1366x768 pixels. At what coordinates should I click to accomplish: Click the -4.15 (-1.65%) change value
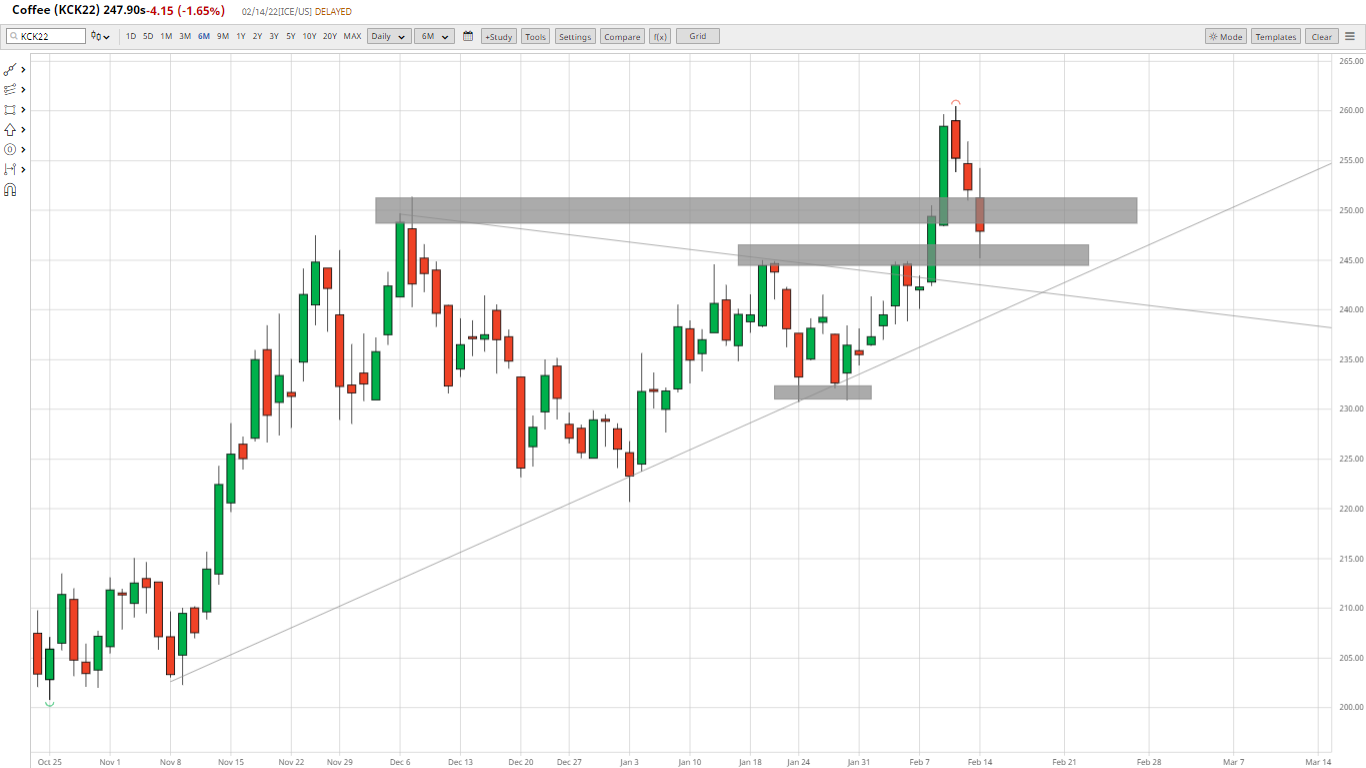point(187,11)
